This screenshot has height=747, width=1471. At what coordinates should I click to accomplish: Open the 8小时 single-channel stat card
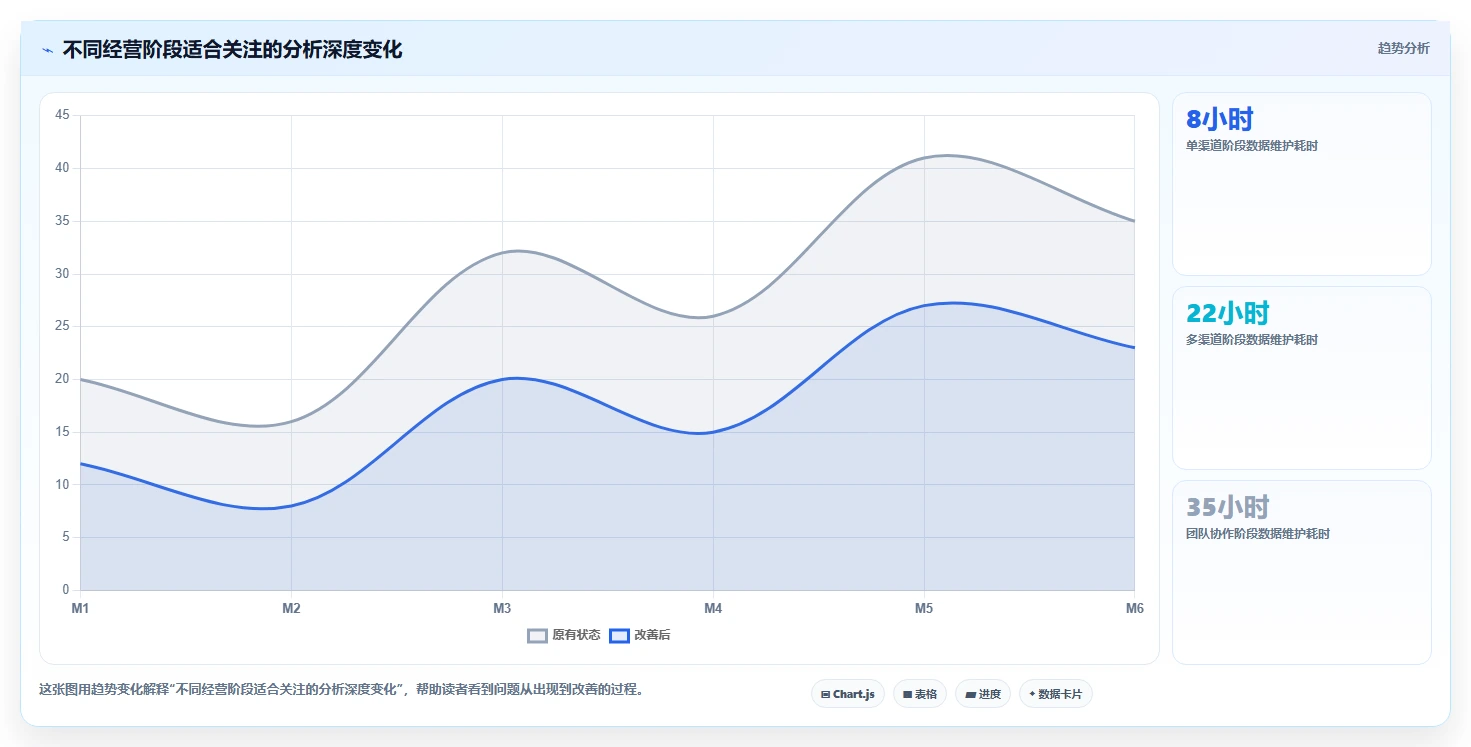click(1302, 184)
